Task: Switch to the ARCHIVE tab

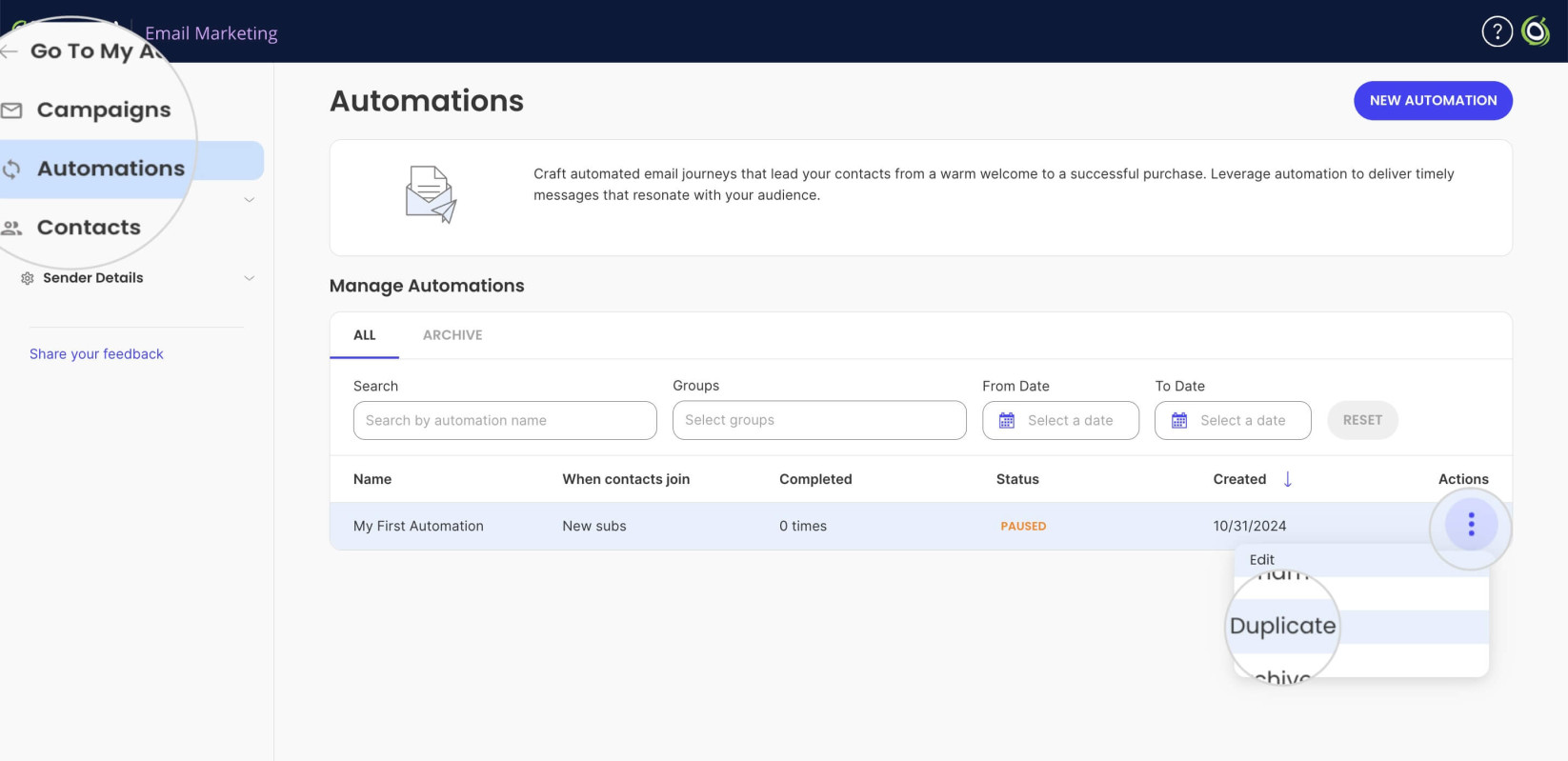Action: (x=452, y=335)
